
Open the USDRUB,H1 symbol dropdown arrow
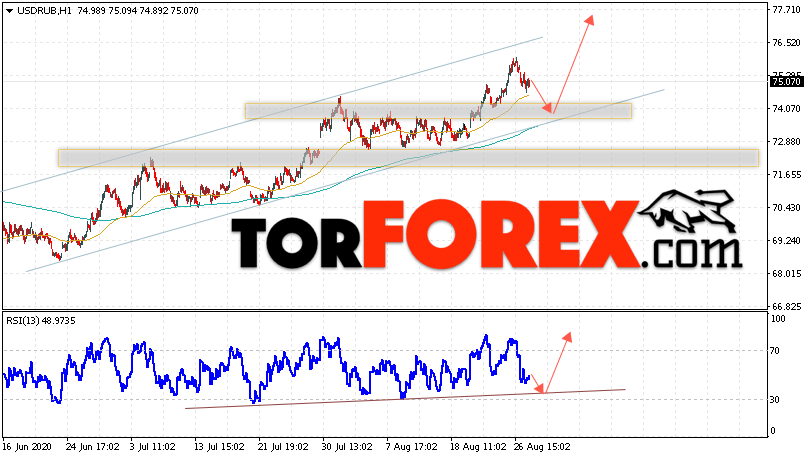10,11
